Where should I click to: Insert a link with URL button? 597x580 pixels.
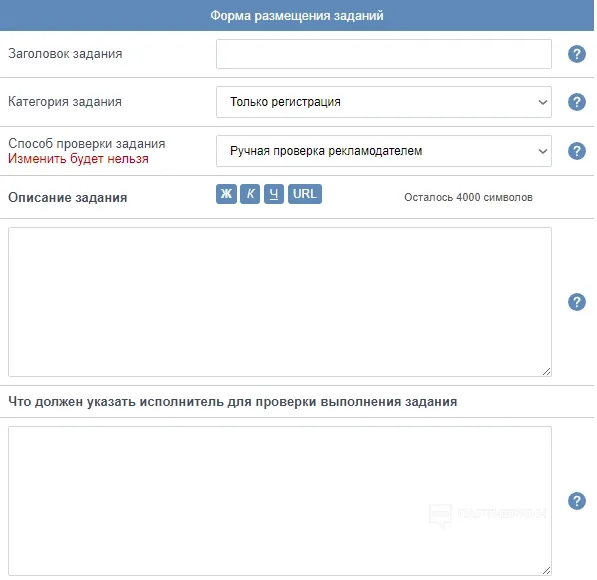tap(305, 194)
